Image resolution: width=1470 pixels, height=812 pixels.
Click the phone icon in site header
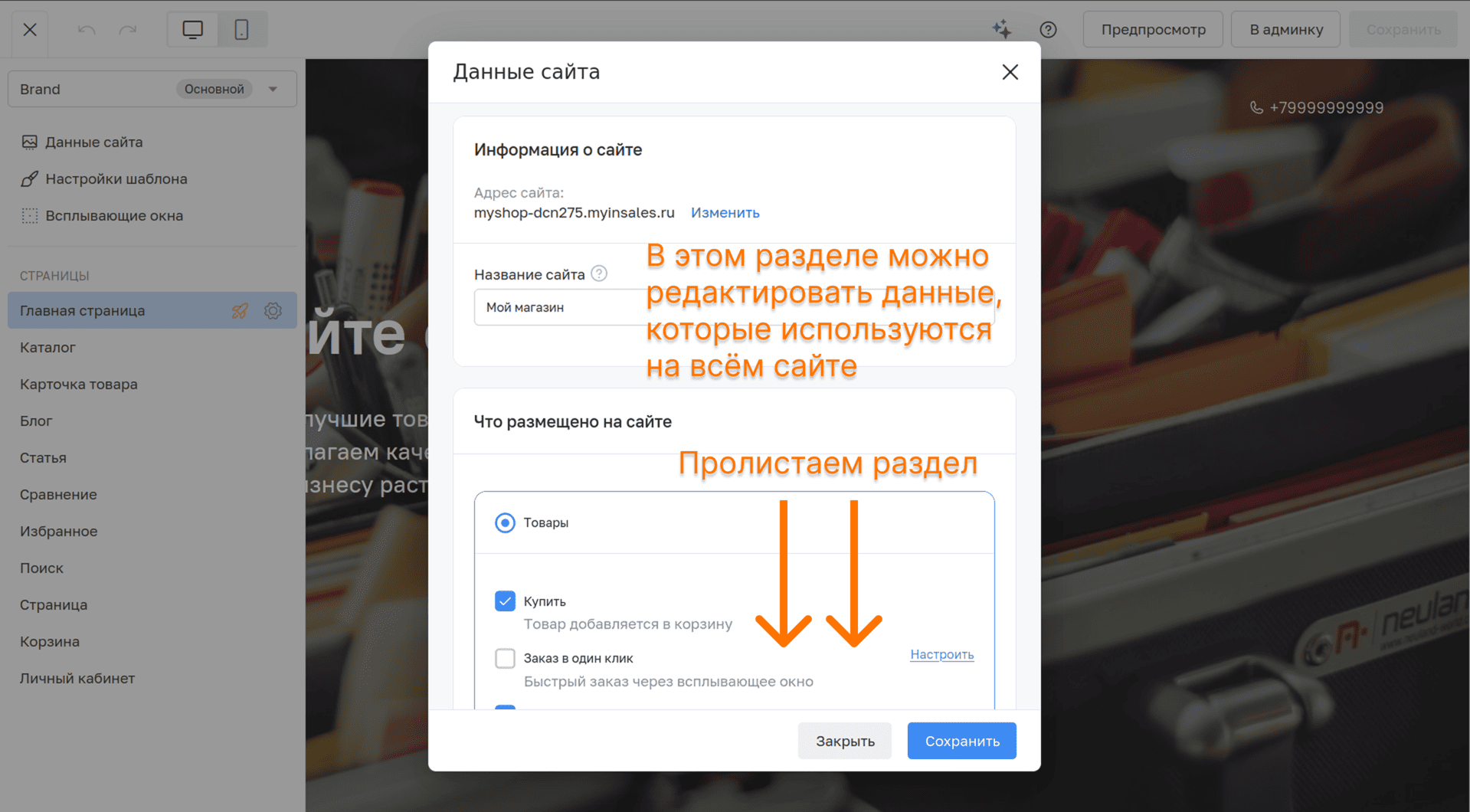[1256, 107]
